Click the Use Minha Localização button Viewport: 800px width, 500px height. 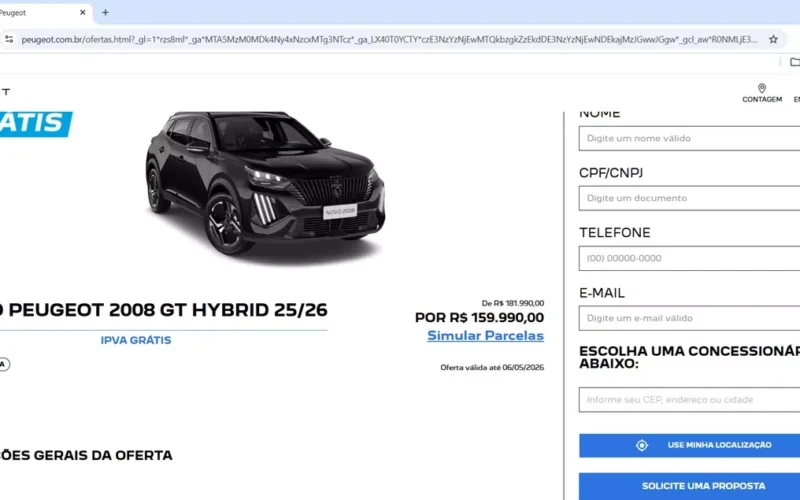click(x=689, y=445)
